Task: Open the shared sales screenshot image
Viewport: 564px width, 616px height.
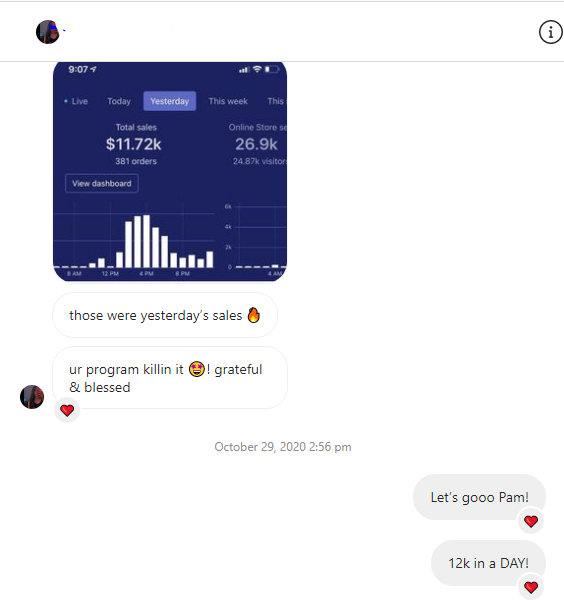Action: tap(170, 171)
